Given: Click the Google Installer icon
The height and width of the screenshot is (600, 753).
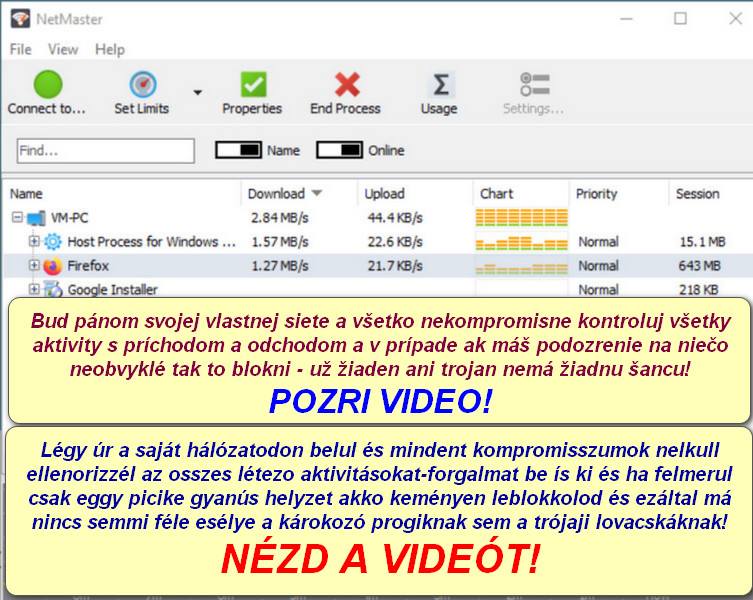Looking at the screenshot, I should click(x=53, y=289).
